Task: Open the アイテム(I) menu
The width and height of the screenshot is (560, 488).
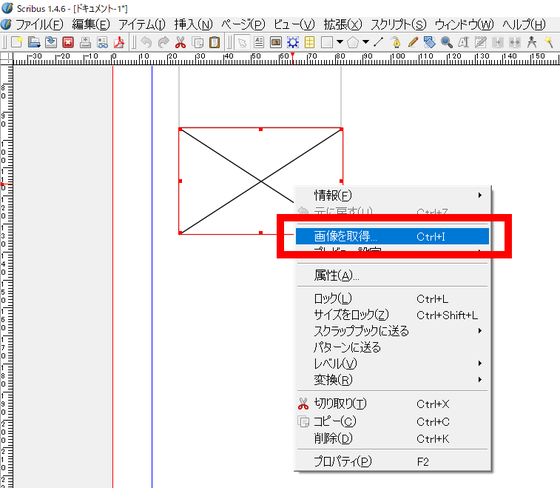Action: coord(142,25)
